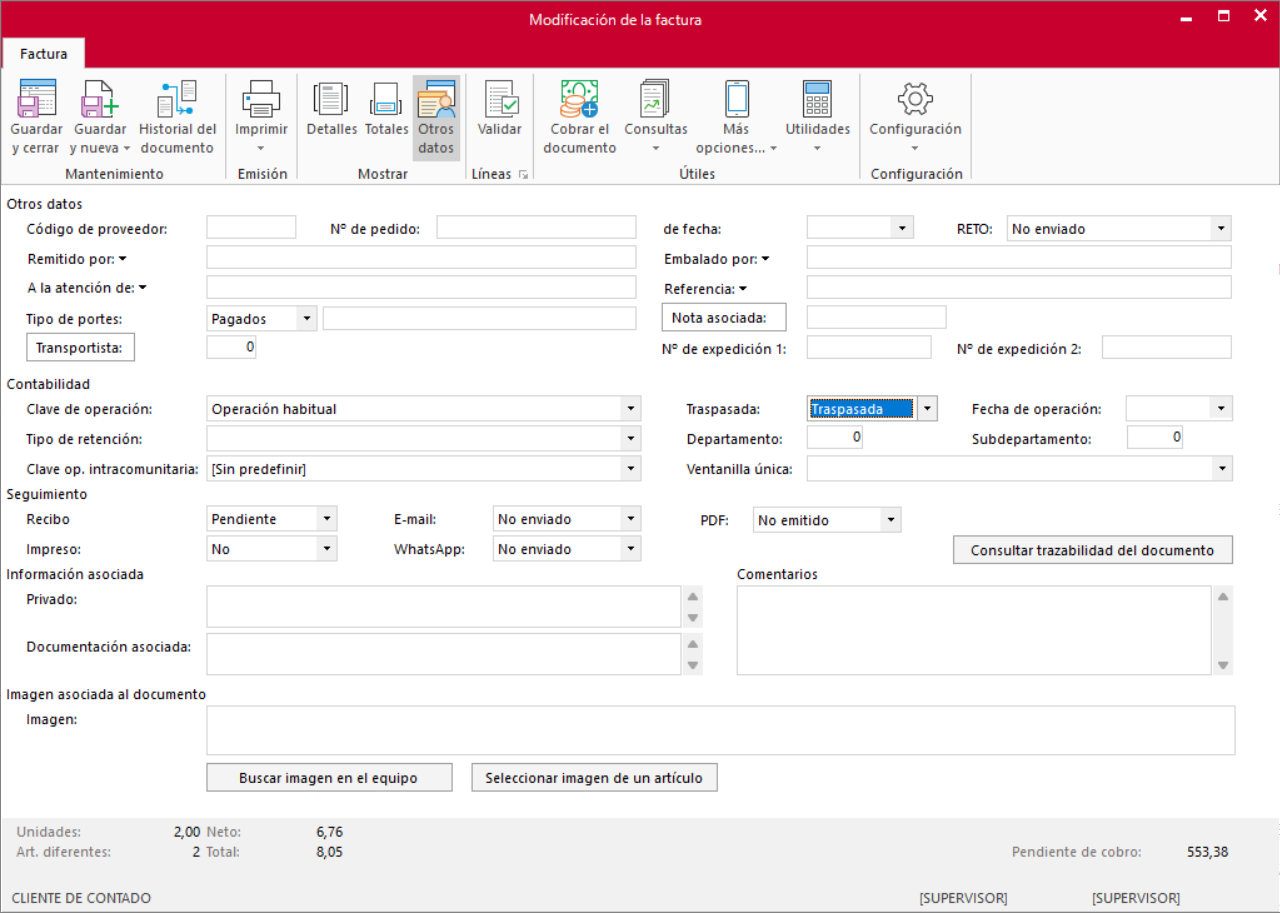Click the Imprimir printer icon
1280x913 pixels.
point(261,98)
